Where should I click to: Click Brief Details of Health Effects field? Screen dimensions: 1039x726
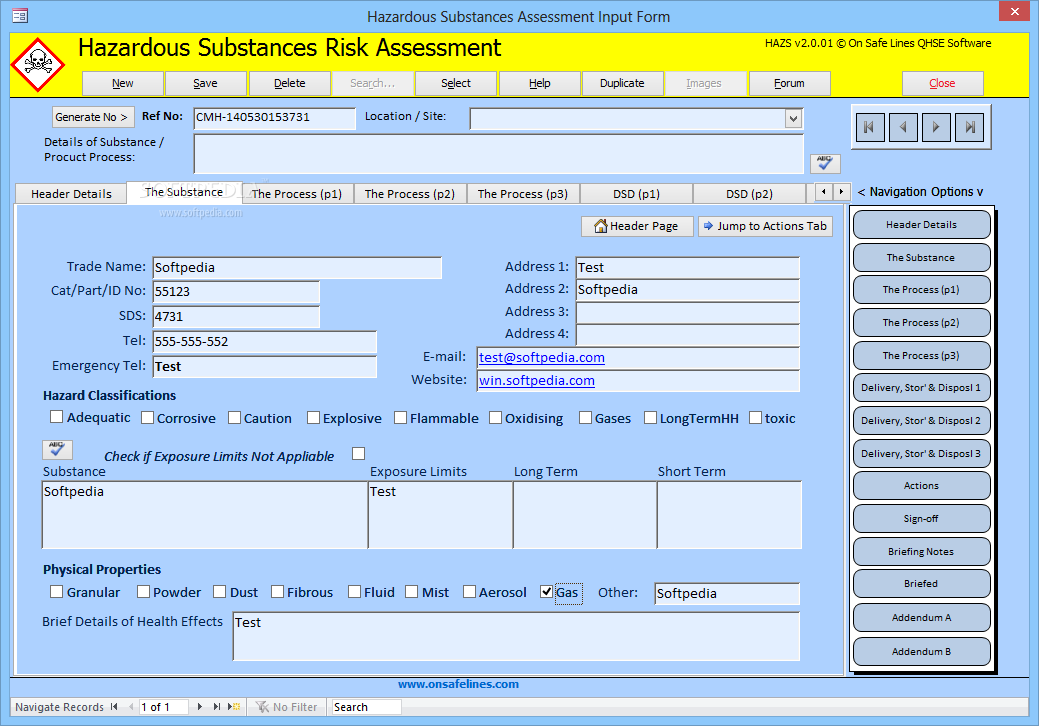(516, 637)
